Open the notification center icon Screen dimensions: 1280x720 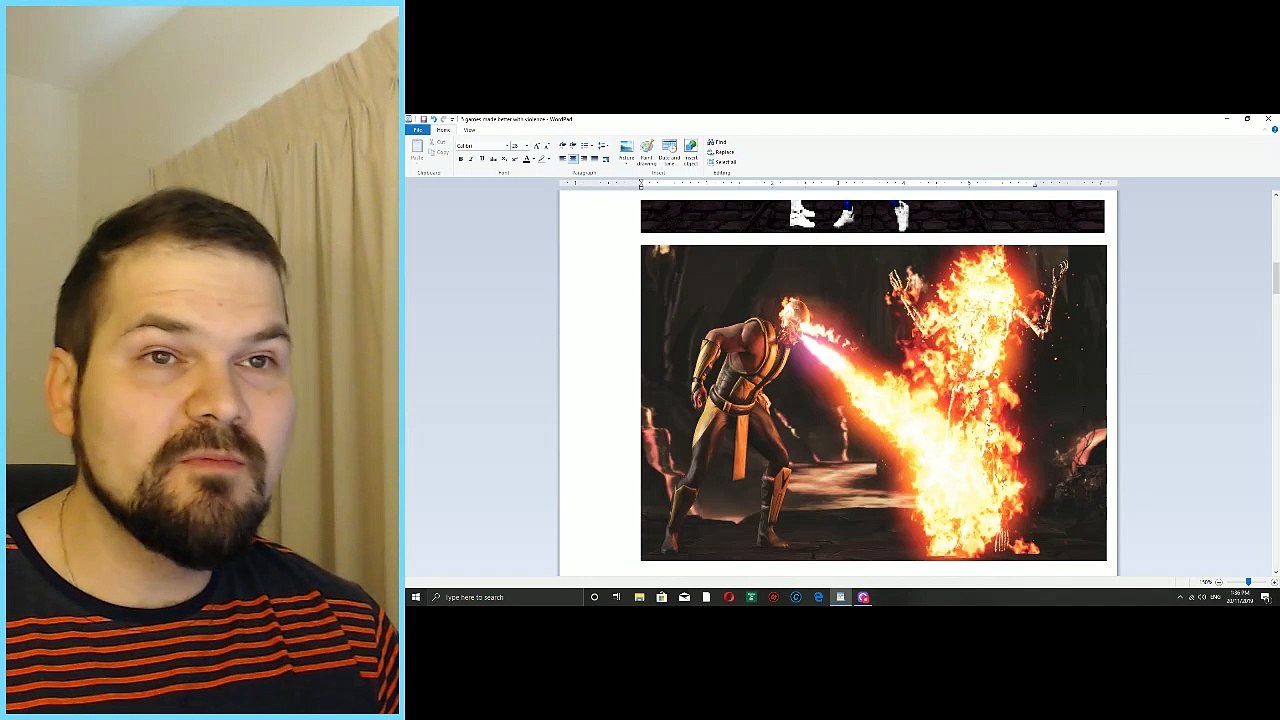pyautogui.click(x=1265, y=597)
